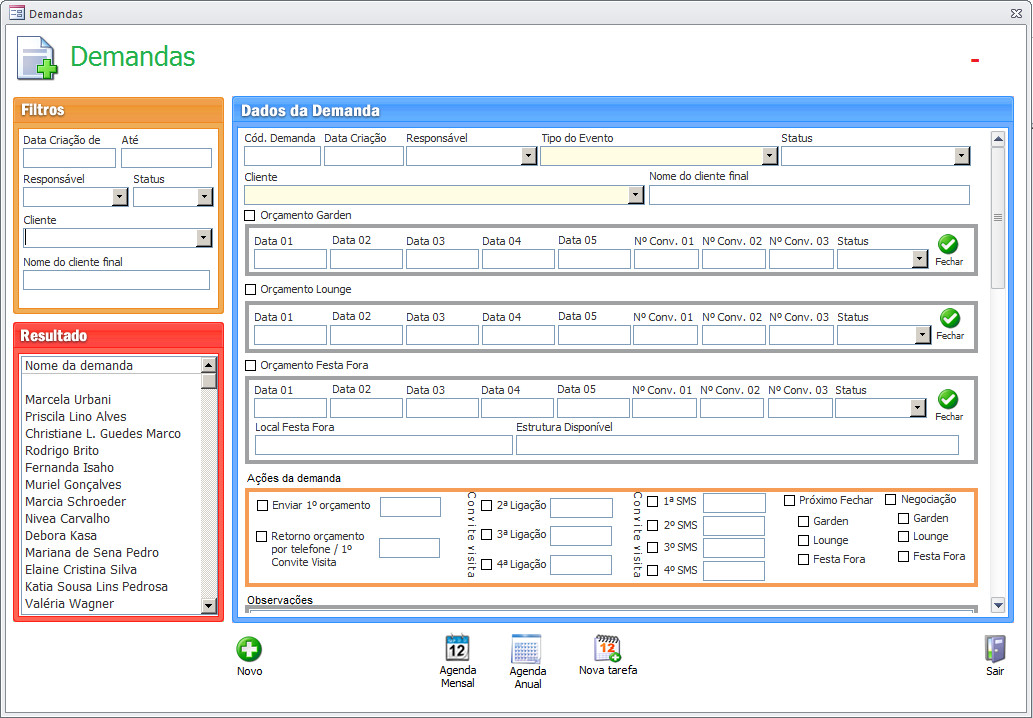Check Lounge under Próximo Fechar
The image size is (1033, 718).
click(804, 540)
